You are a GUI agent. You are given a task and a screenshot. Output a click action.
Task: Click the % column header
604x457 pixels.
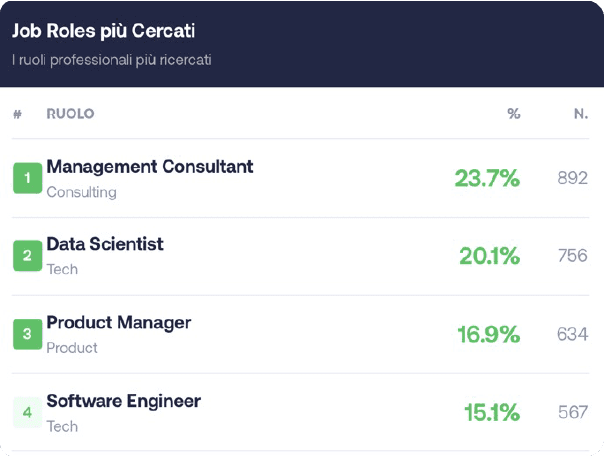tap(513, 114)
